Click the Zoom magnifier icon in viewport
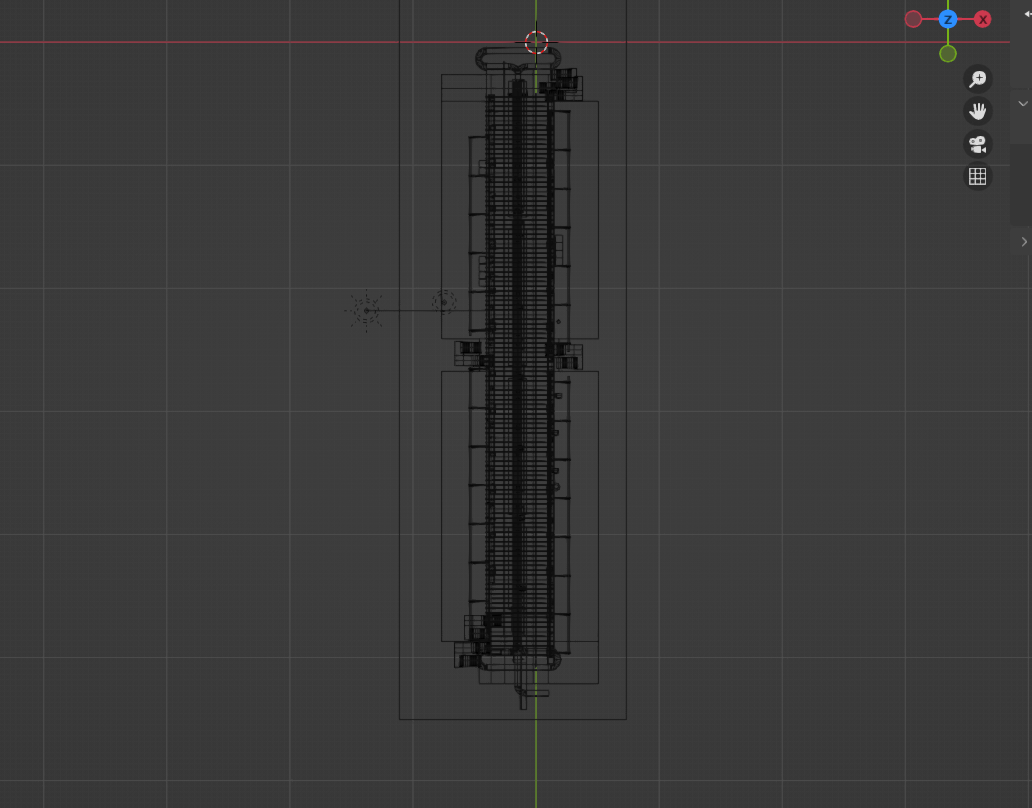The width and height of the screenshot is (1032, 808). (x=977, y=79)
